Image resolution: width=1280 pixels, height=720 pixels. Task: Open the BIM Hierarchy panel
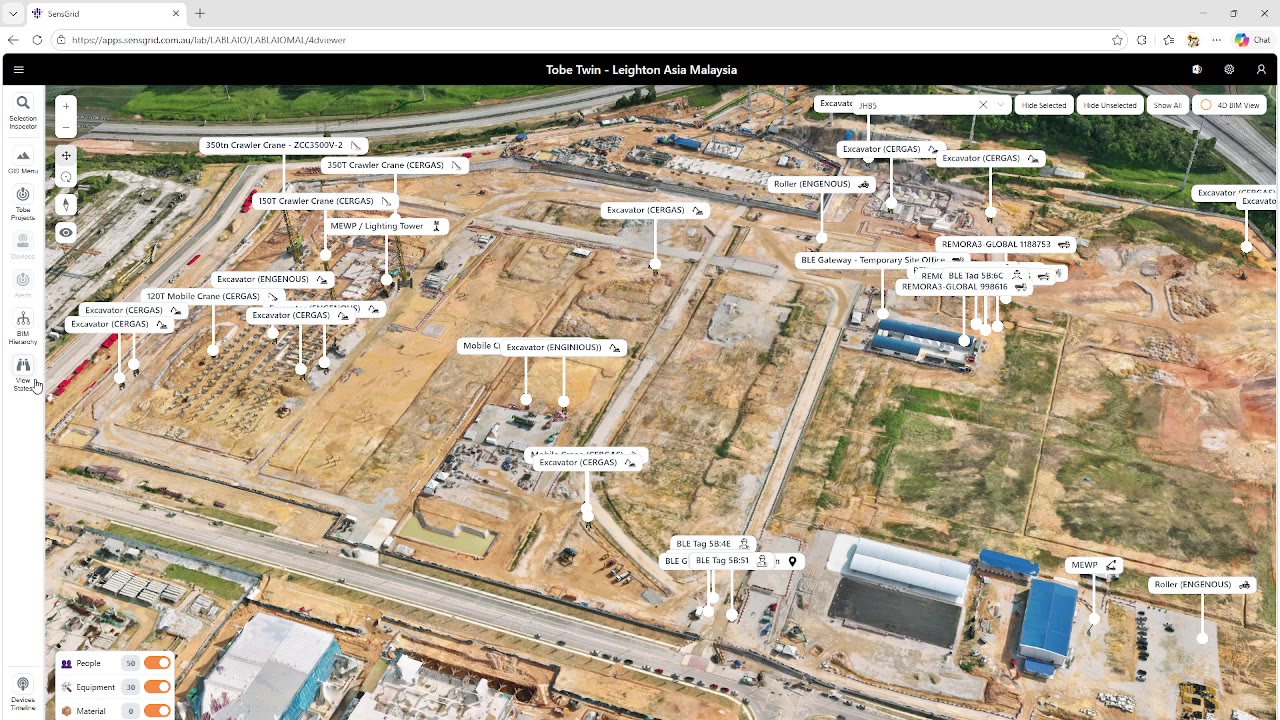point(23,327)
